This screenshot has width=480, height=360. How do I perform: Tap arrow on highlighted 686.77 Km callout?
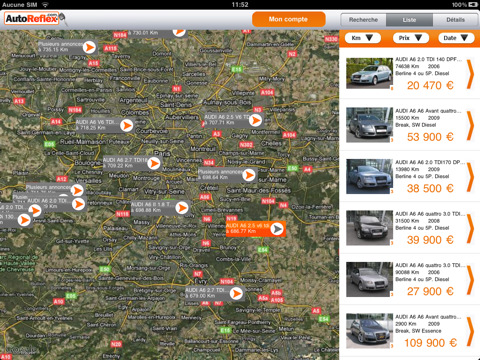[277, 229]
